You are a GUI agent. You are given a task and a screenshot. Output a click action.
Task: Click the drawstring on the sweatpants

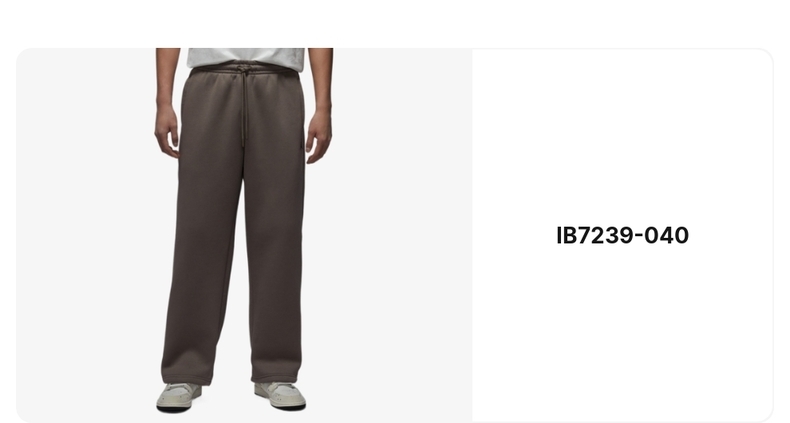point(243,106)
